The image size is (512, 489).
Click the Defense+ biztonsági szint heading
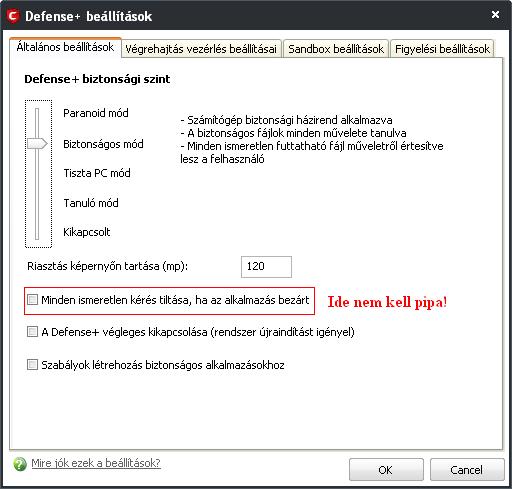coord(97,79)
